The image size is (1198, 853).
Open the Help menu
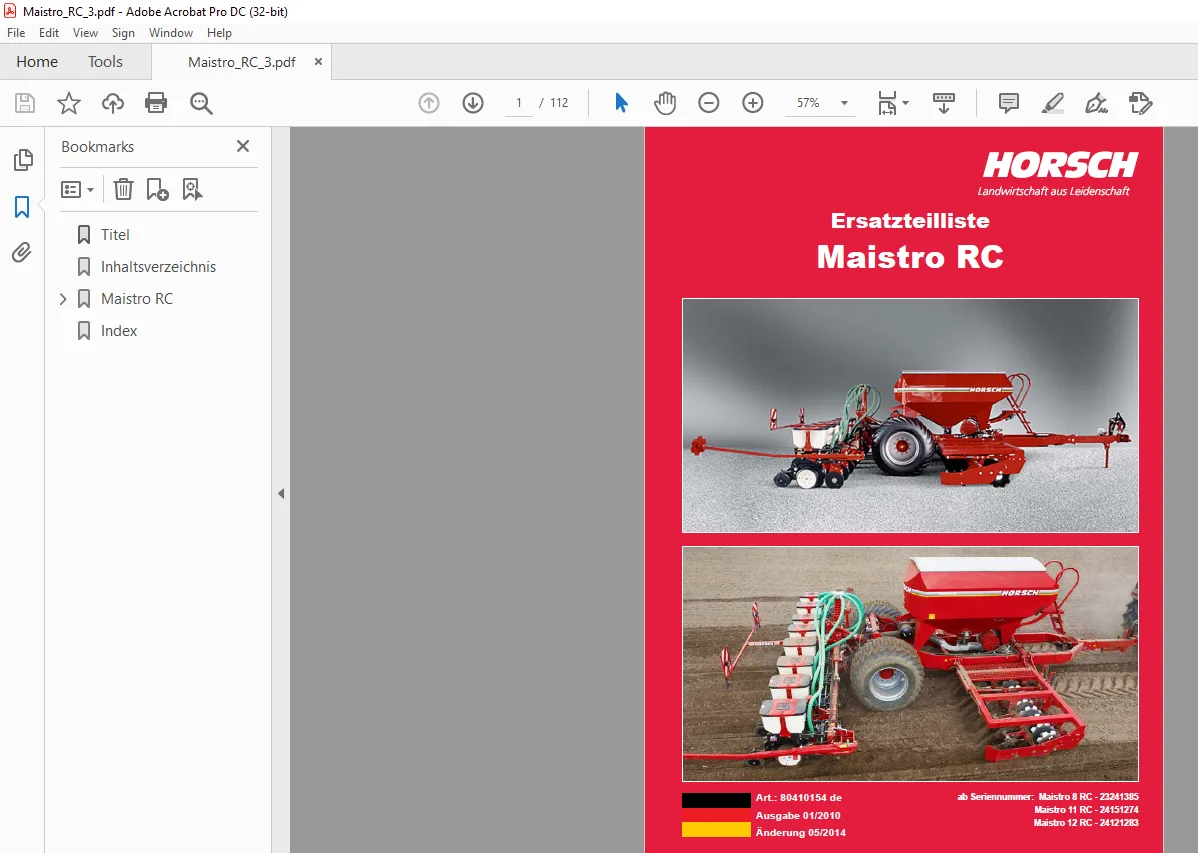click(219, 33)
